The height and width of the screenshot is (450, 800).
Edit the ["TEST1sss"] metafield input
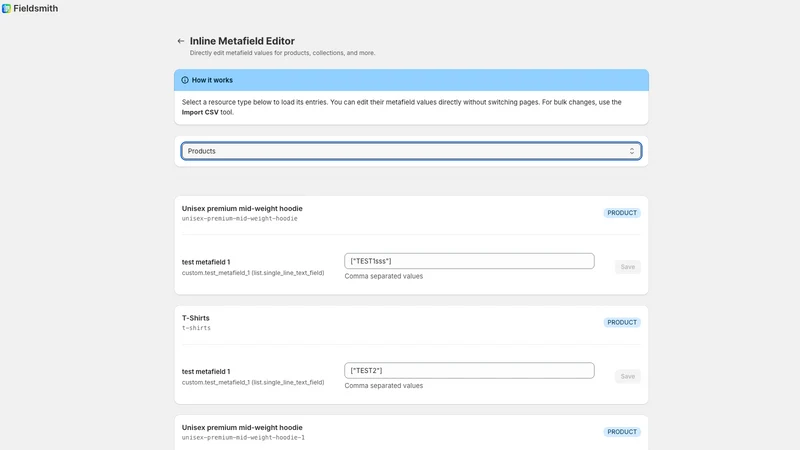pyautogui.click(x=469, y=261)
